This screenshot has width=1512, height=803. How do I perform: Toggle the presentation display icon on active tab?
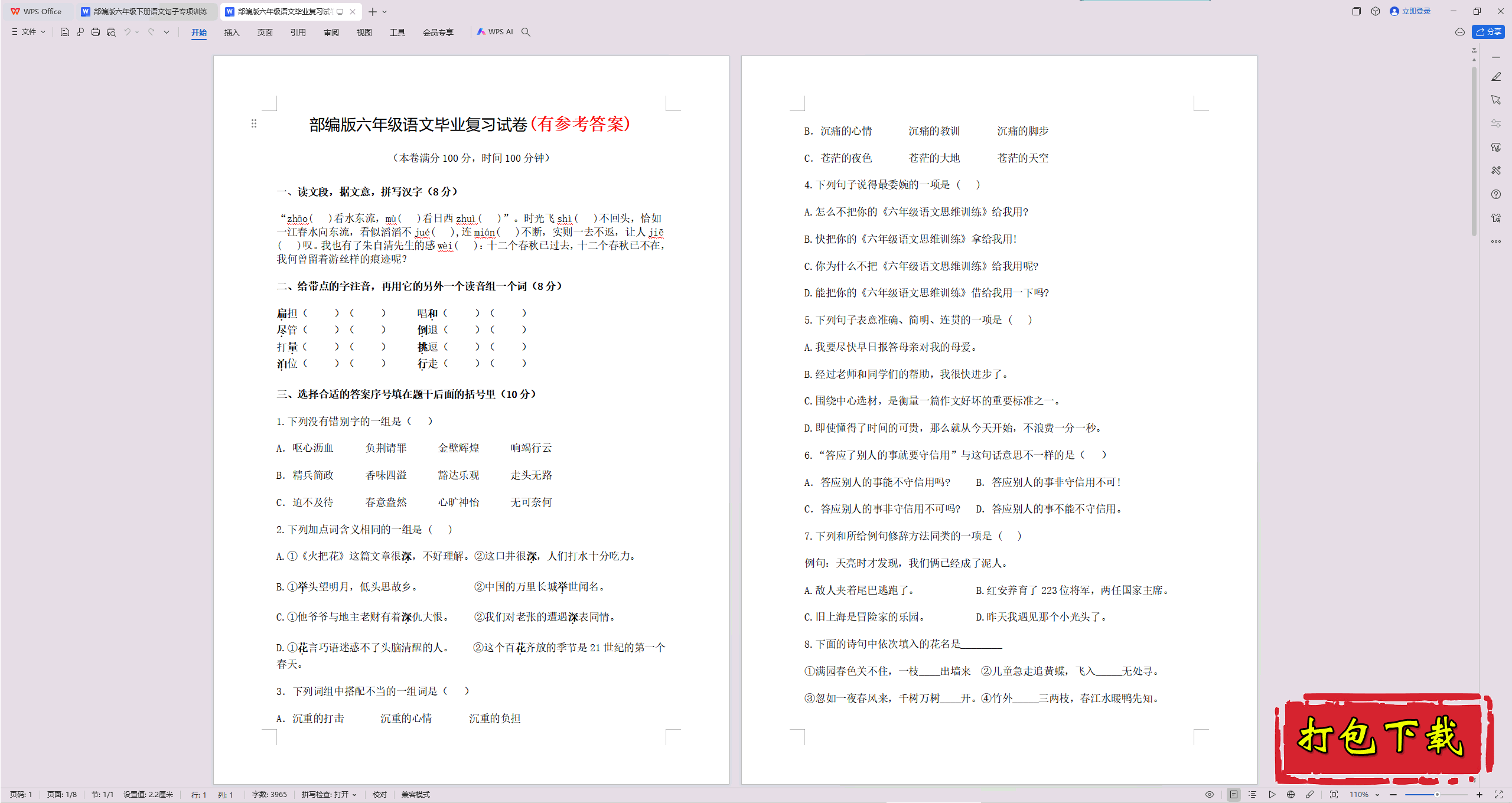click(340, 12)
